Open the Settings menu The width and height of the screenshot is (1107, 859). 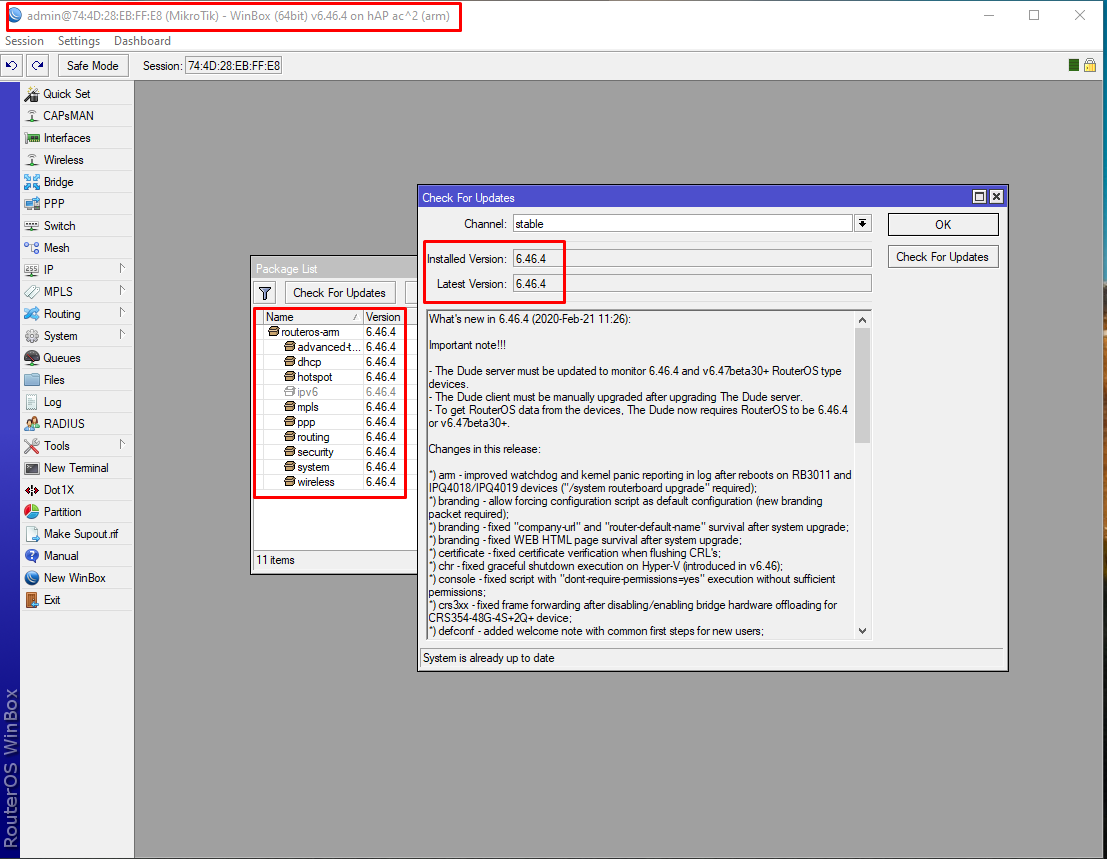78,41
